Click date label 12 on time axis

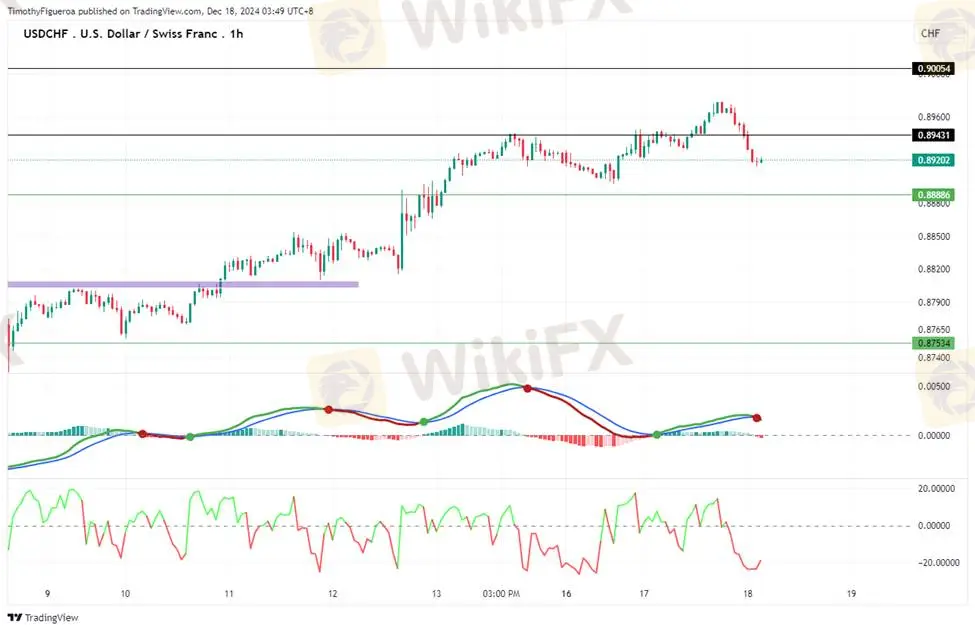pyautogui.click(x=333, y=594)
